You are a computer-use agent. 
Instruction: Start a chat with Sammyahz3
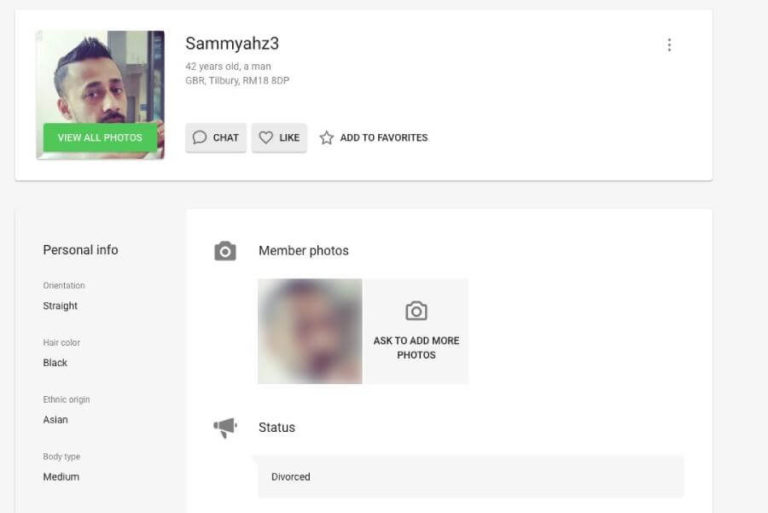click(216, 138)
